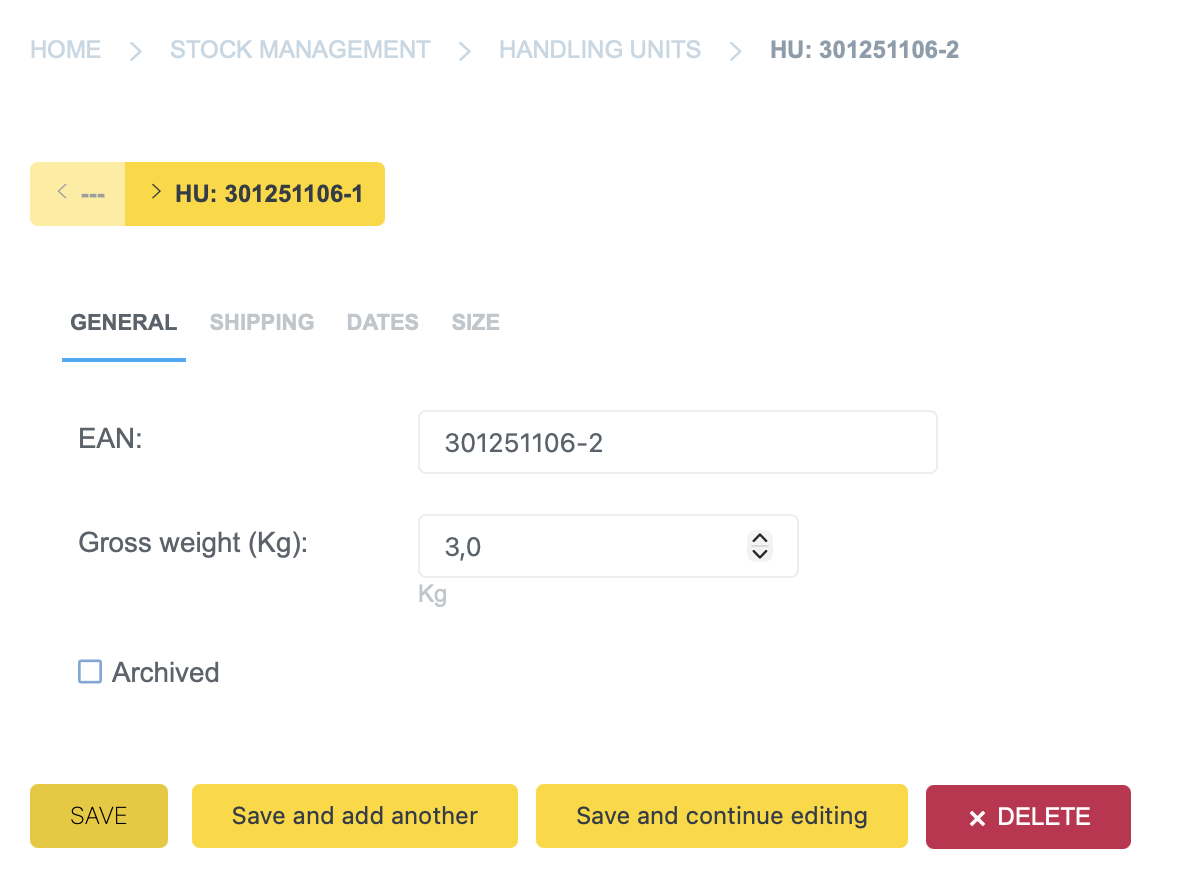Go to Home breadcrumb link
Viewport: 1180px width, 882px height.
(66, 49)
